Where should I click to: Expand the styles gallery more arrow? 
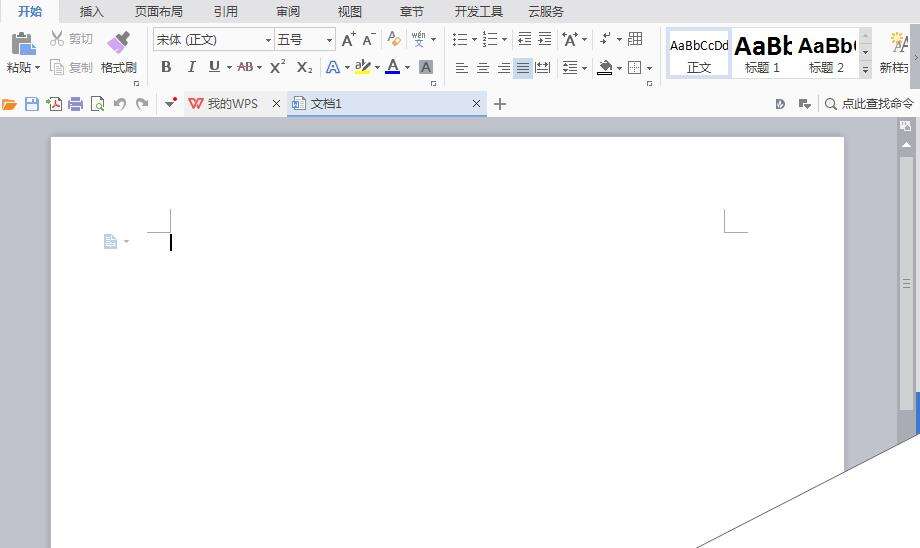point(865,69)
